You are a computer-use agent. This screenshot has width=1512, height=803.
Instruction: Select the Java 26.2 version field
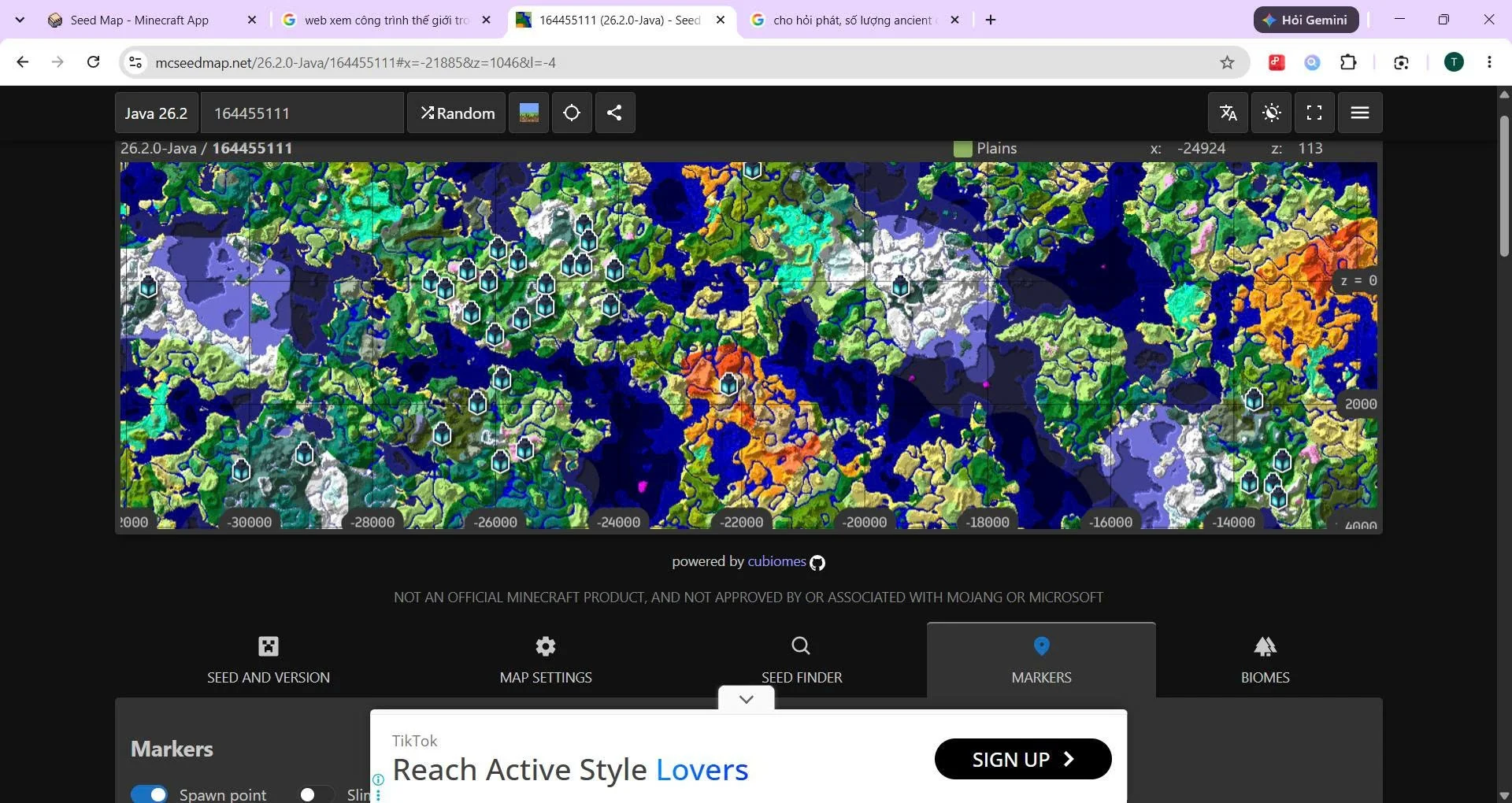(157, 113)
